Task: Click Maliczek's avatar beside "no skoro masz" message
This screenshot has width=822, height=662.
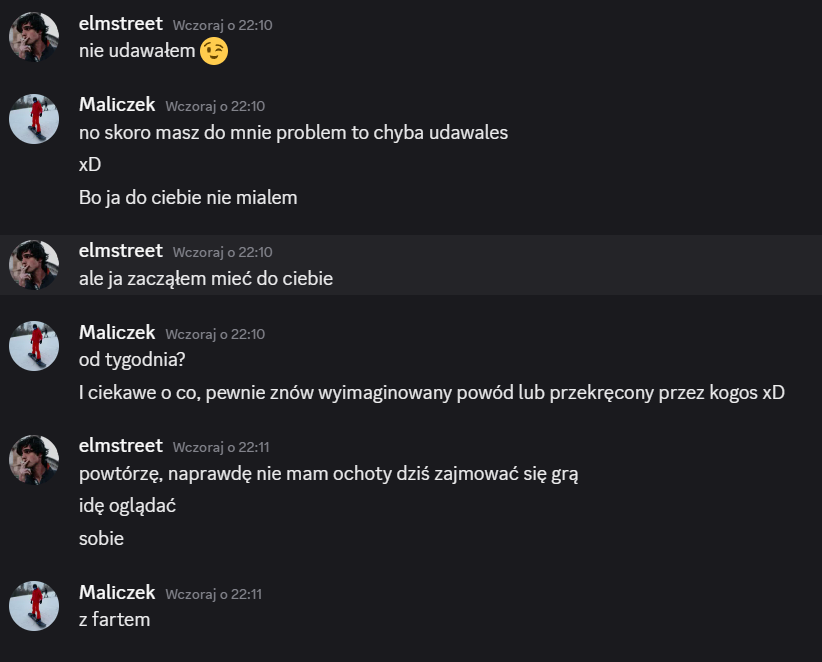Action: [34, 119]
